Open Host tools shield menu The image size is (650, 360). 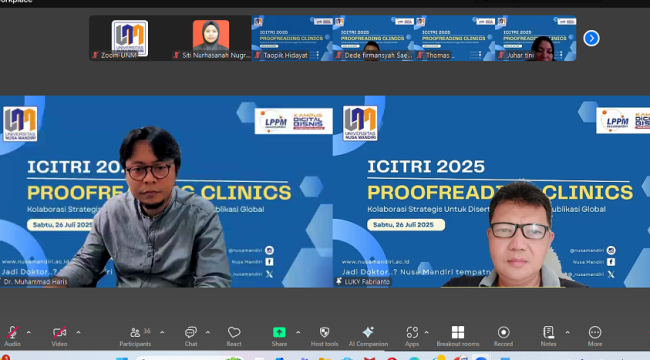325,336
